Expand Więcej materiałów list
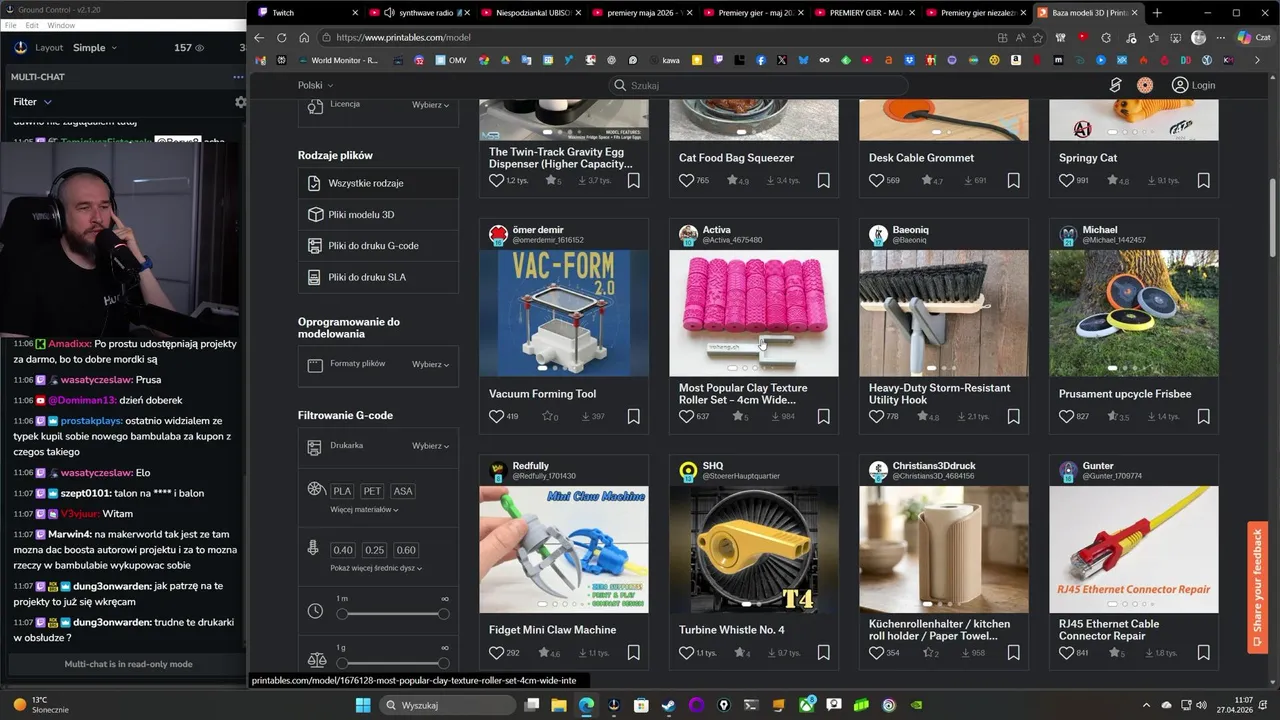Image resolution: width=1280 pixels, height=720 pixels. point(364,510)
